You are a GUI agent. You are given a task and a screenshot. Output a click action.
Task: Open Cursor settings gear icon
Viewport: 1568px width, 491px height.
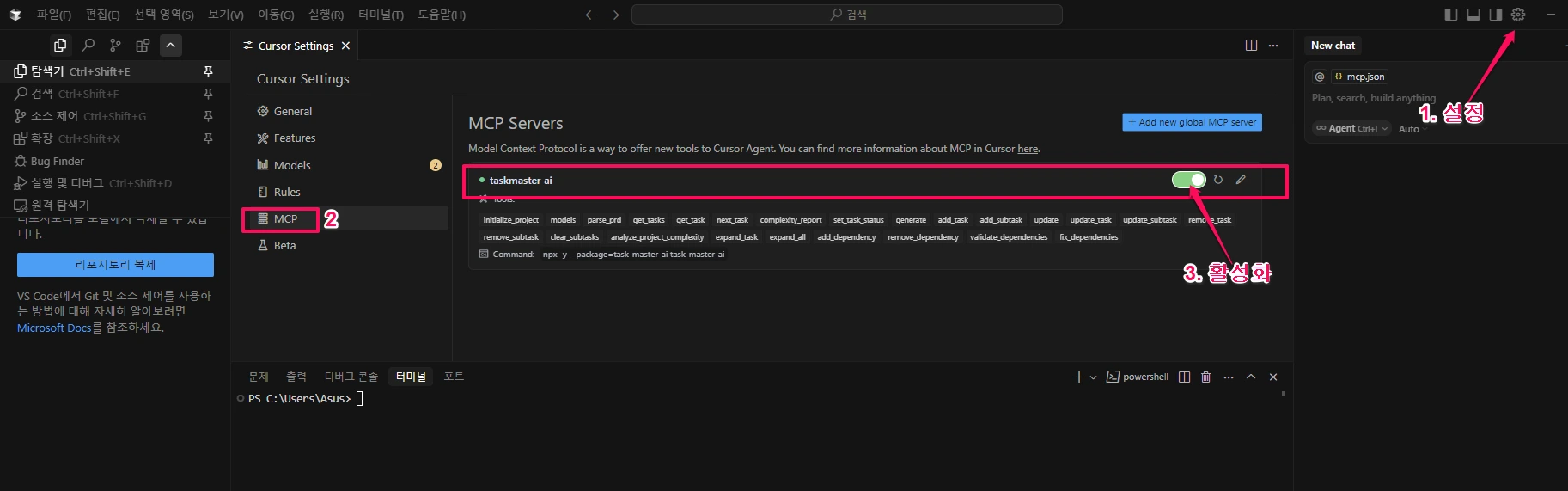click(x=1518, y=15)
